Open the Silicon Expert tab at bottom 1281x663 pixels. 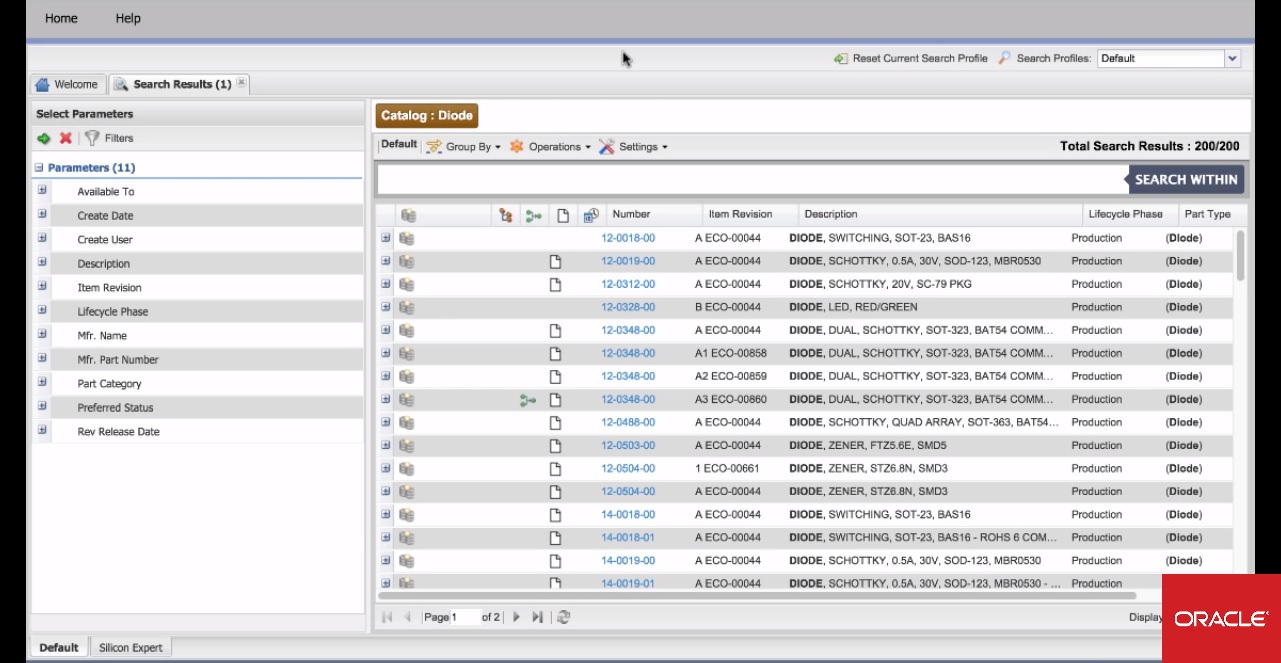(130, 647)
